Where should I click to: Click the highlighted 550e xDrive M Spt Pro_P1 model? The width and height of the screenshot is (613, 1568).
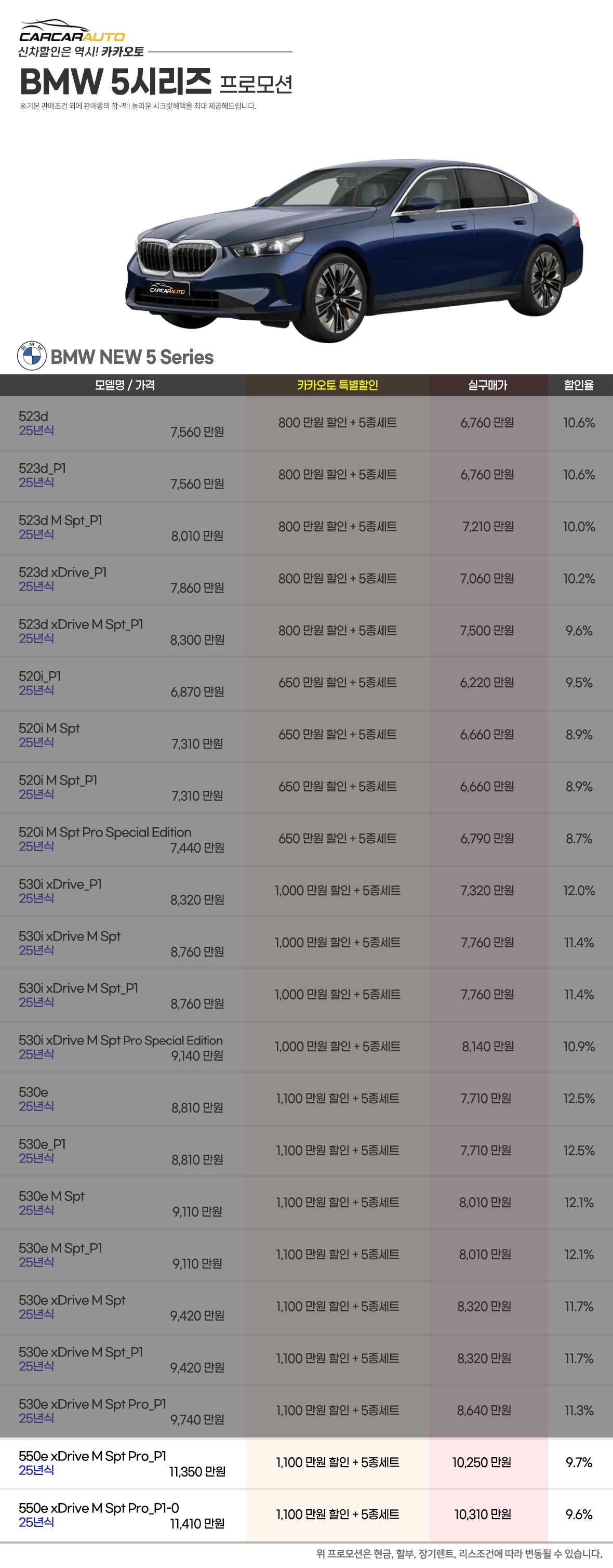92,1456
